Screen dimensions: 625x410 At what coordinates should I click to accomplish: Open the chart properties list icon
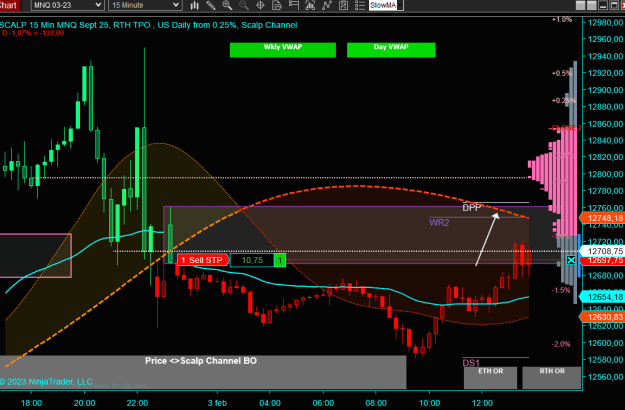pos(360,5)
